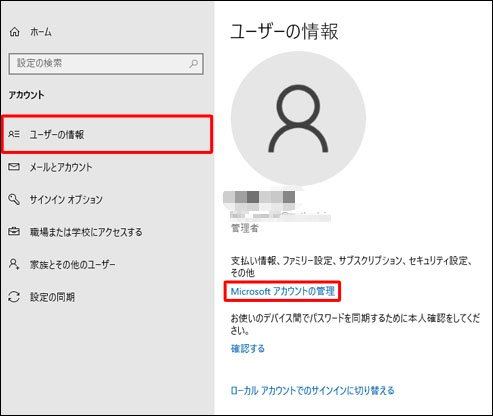Image resolution: width=493 pixels, height=416 pixels.
Task: Click the アカウント section heading
Action: [x=26, y=95]
